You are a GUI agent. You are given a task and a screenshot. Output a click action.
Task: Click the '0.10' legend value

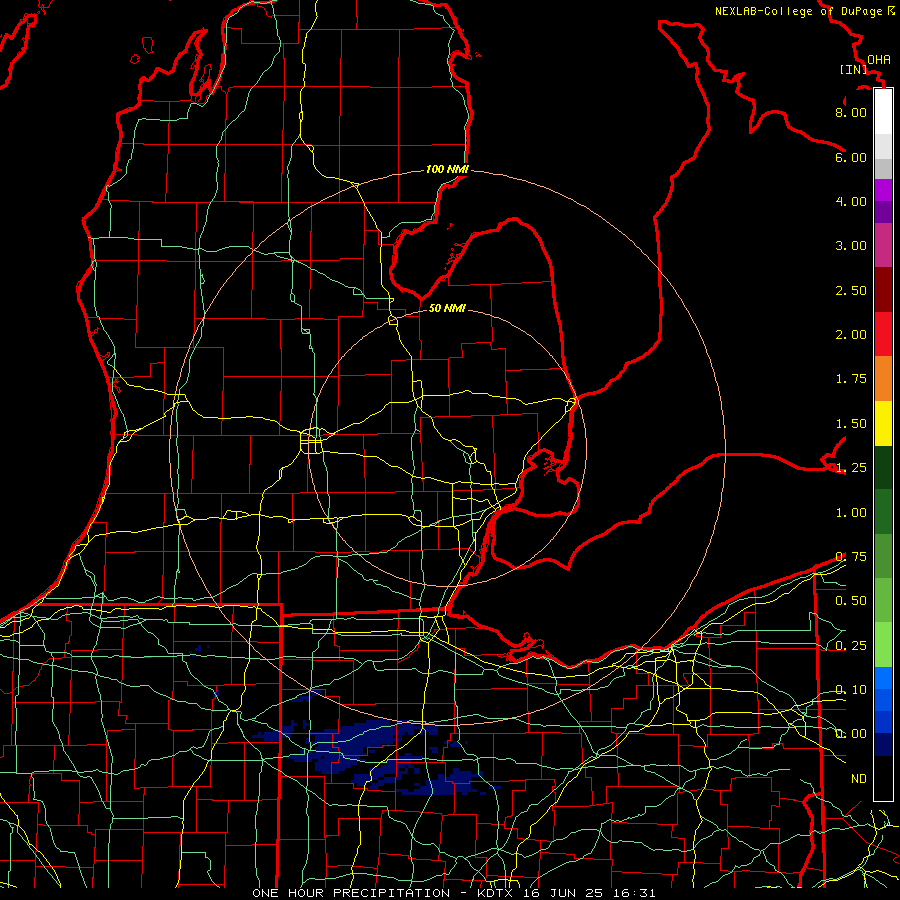click(851, 690)
